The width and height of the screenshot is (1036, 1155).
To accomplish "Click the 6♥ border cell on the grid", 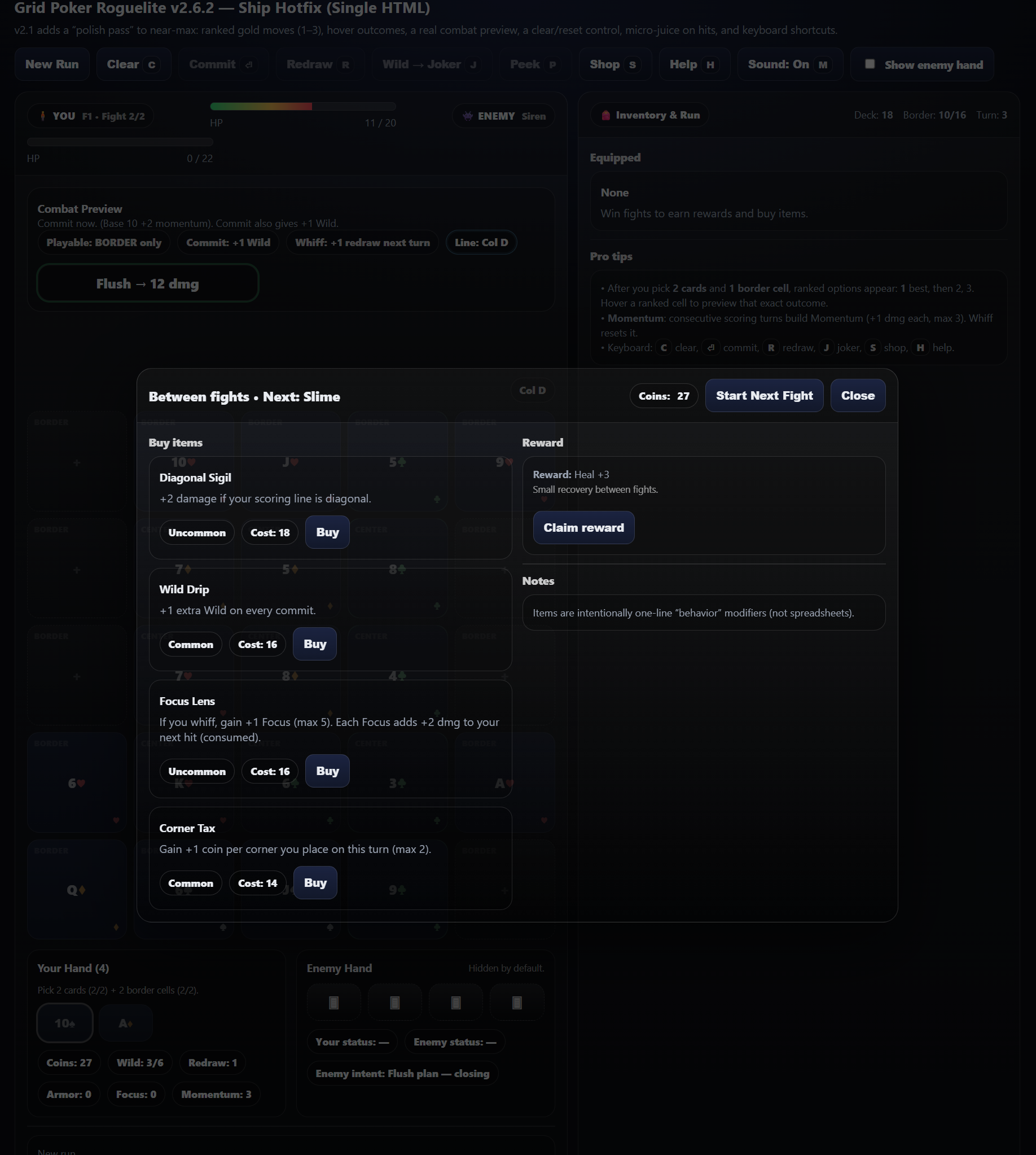I will (77, 782).
